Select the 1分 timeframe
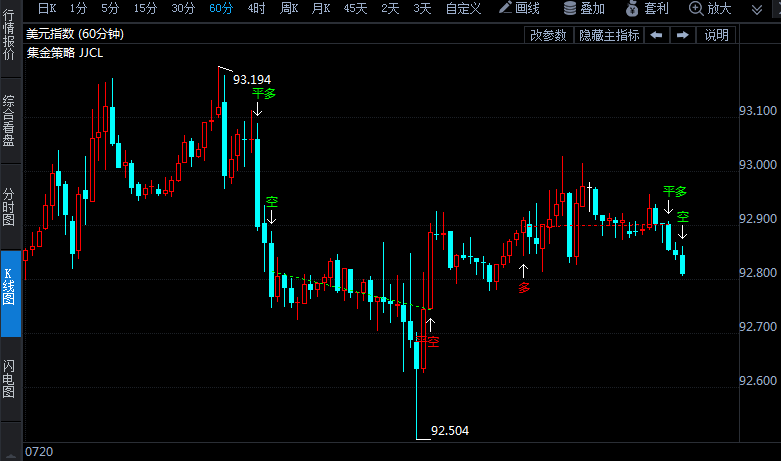This screenshot has width=781, height=461. [x=78, y=8]
